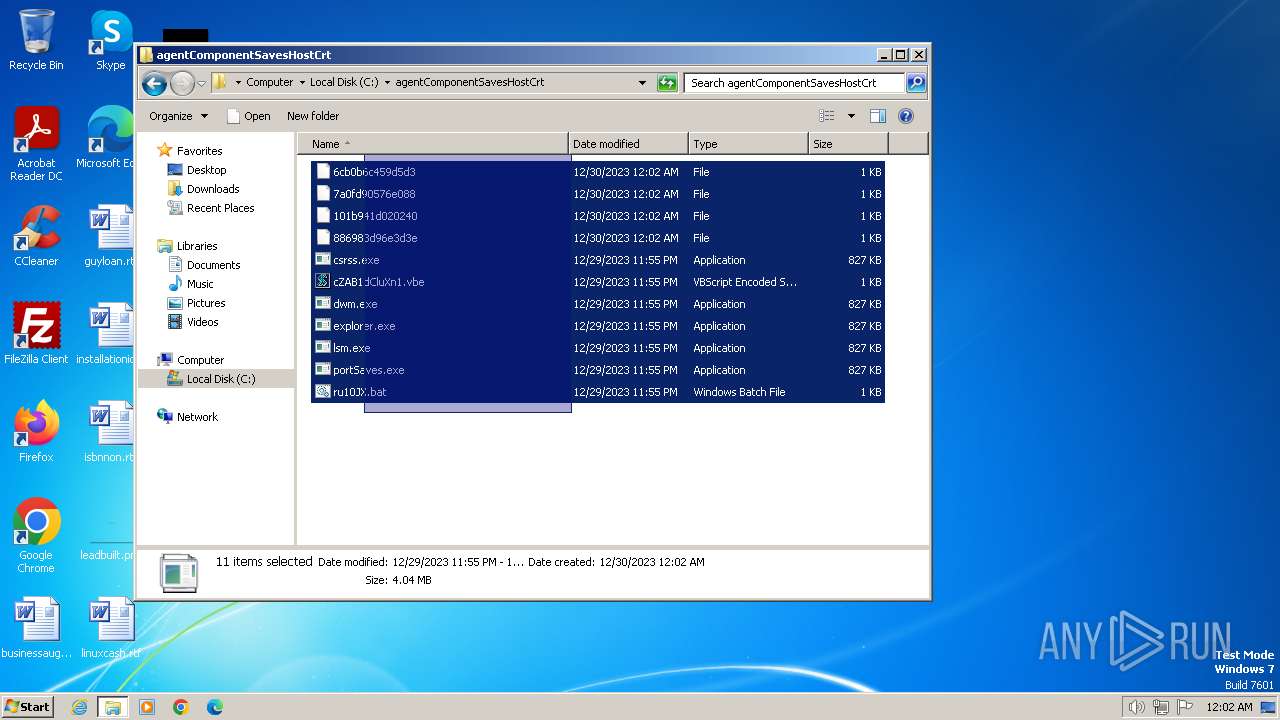
Task: Select Downloads in Favorites
Action: click(213, 189)
